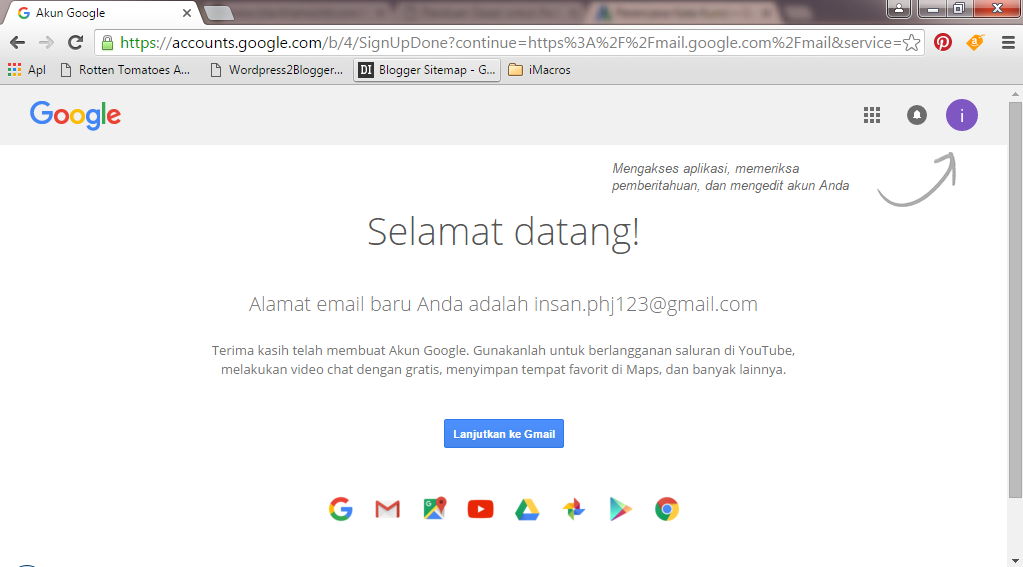Open the Google Maps product icon
The width and height of the screenshot is (1023, 567).
pos(435,509)
